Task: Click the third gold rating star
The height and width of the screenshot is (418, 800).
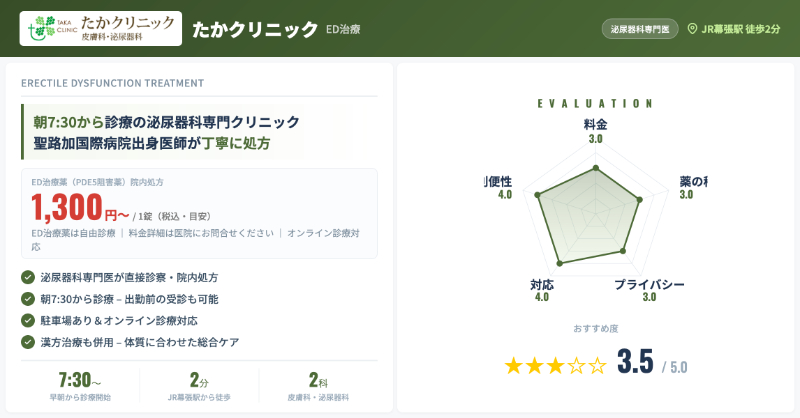Action: pos(556,365)
